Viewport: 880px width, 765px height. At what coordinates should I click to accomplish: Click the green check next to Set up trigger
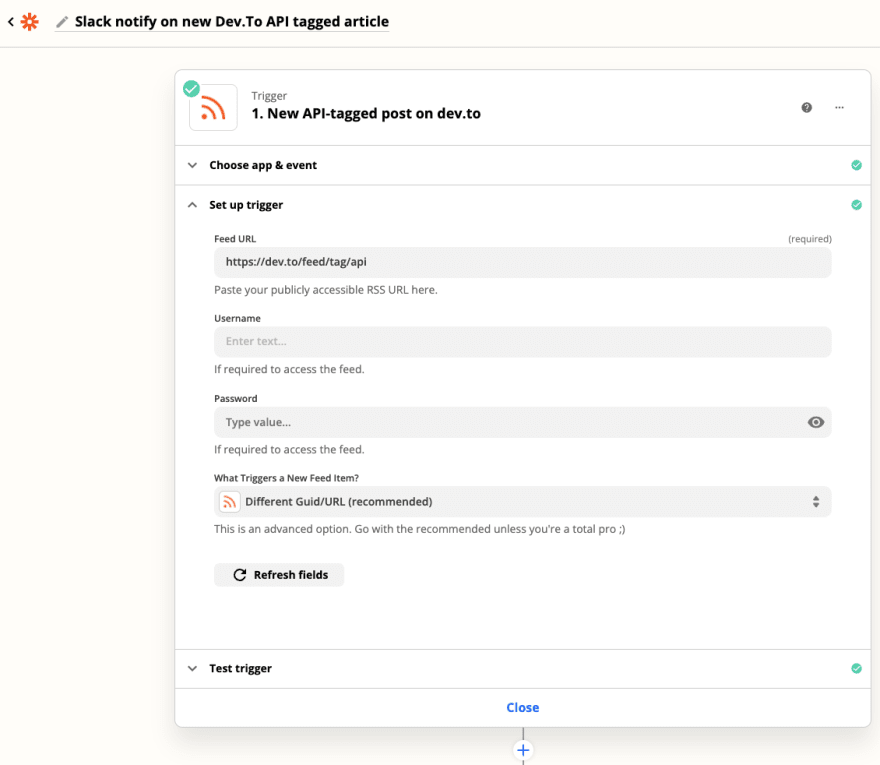click(856, 205)
